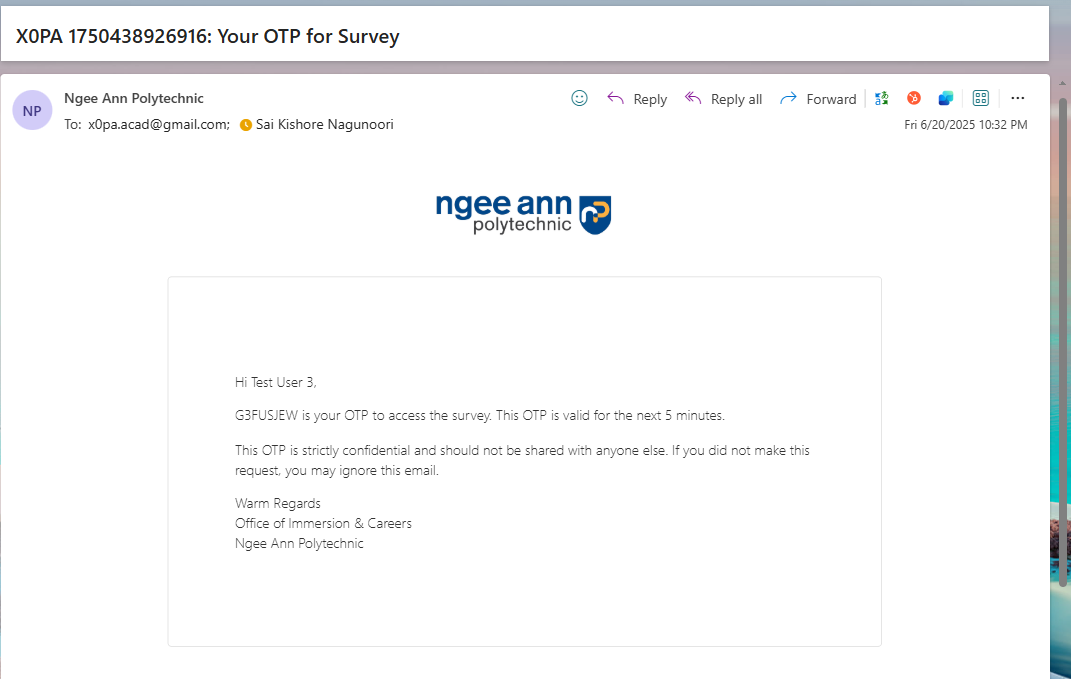The width and height of the screenshot is (1071, 679).
Task: Open the Apps grid icon
Action: point(980,98)
